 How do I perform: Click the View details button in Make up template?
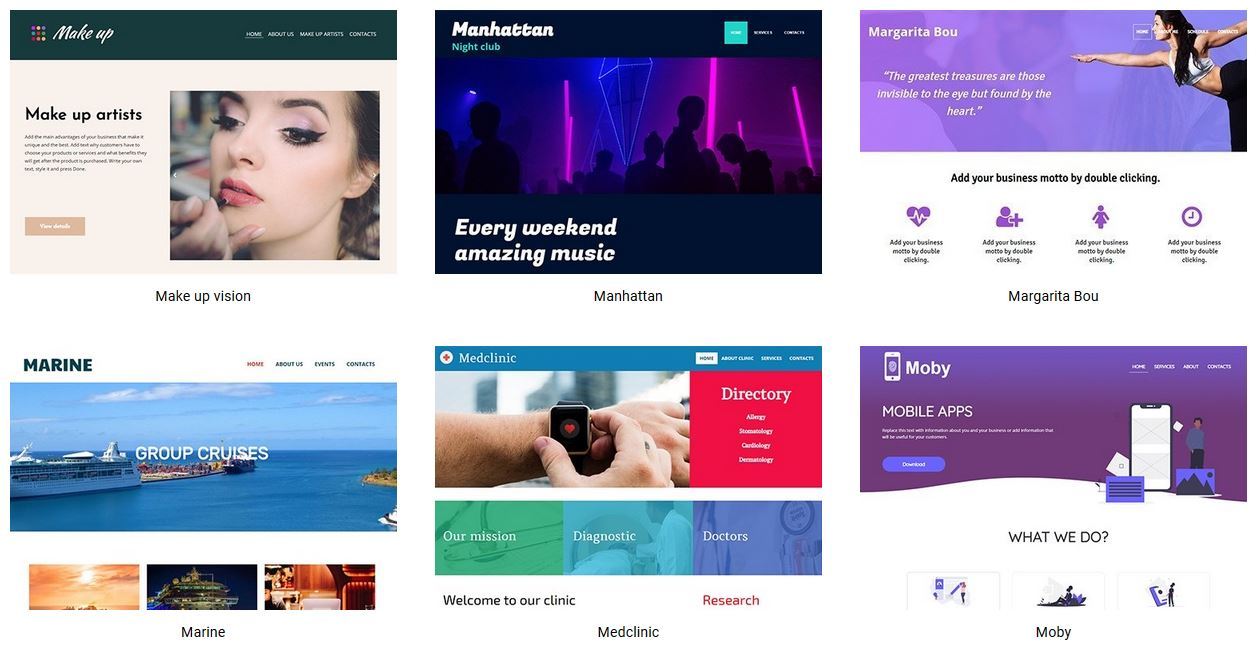55,226
